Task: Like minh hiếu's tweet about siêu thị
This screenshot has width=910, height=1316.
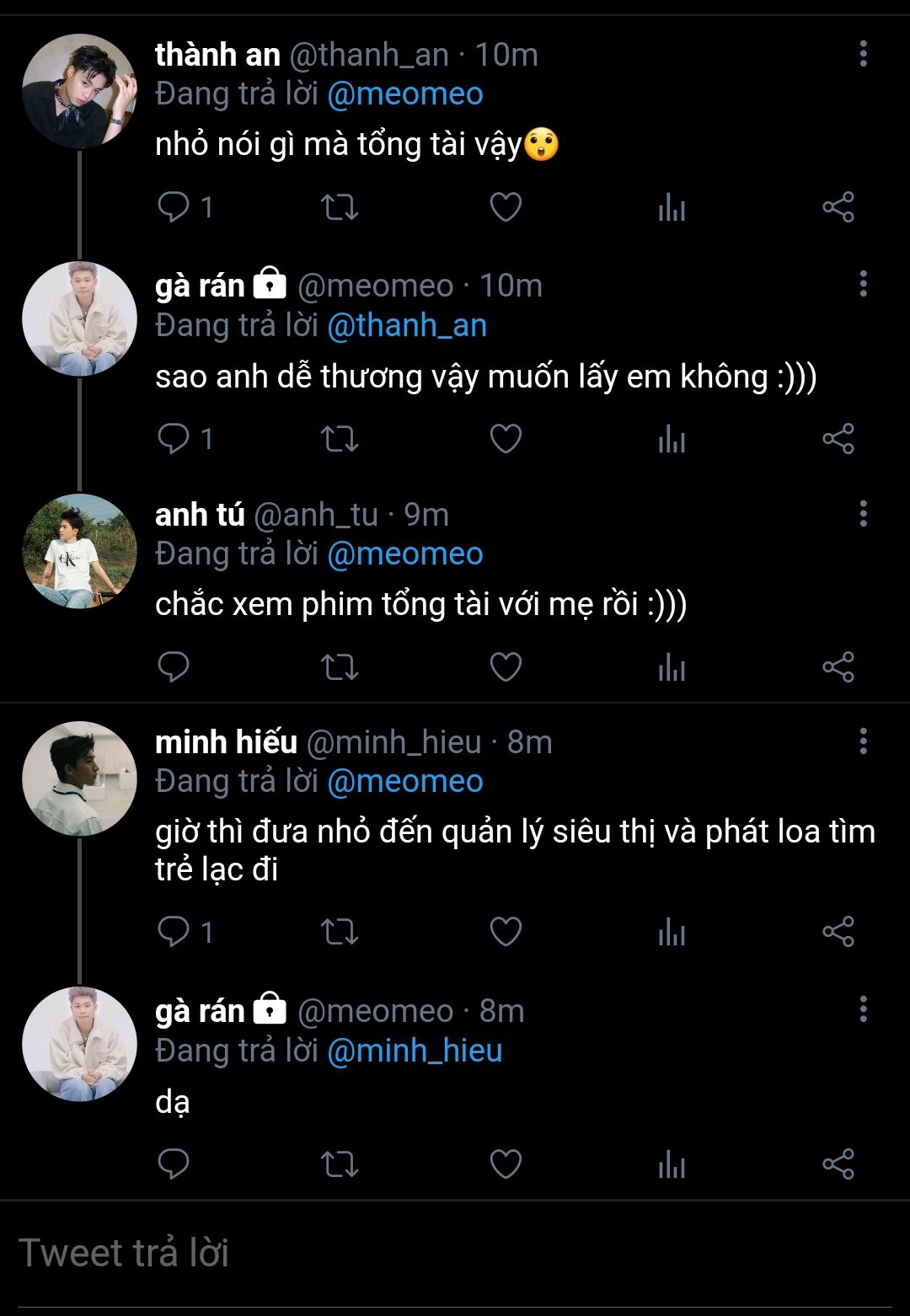Action: 506,932
